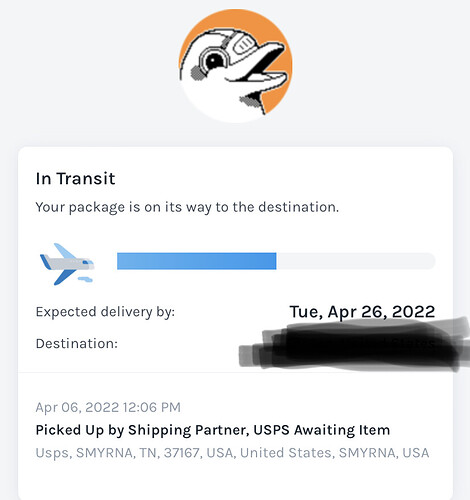Click the duck's eye in the logo
This screenshot has width=470, height=500.
coord(213,61)
